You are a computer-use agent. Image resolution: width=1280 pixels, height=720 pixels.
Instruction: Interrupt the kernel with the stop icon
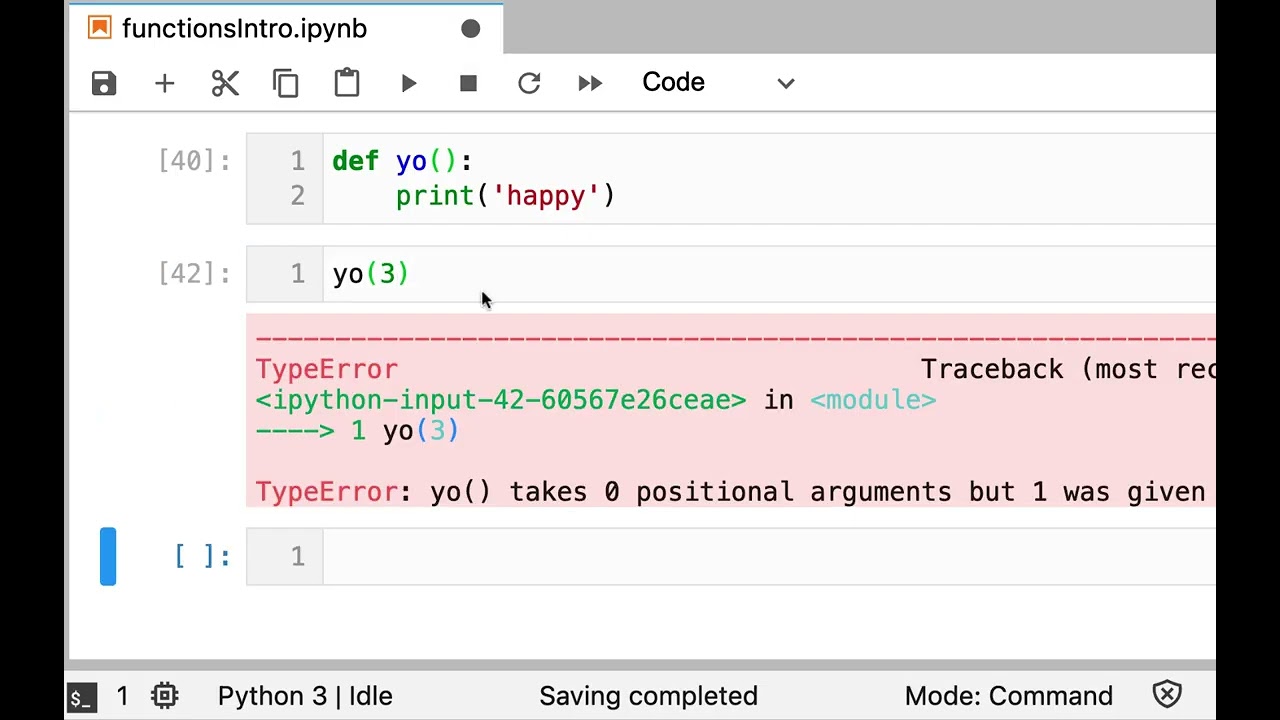pyautogui.click(x=468, y=83)
